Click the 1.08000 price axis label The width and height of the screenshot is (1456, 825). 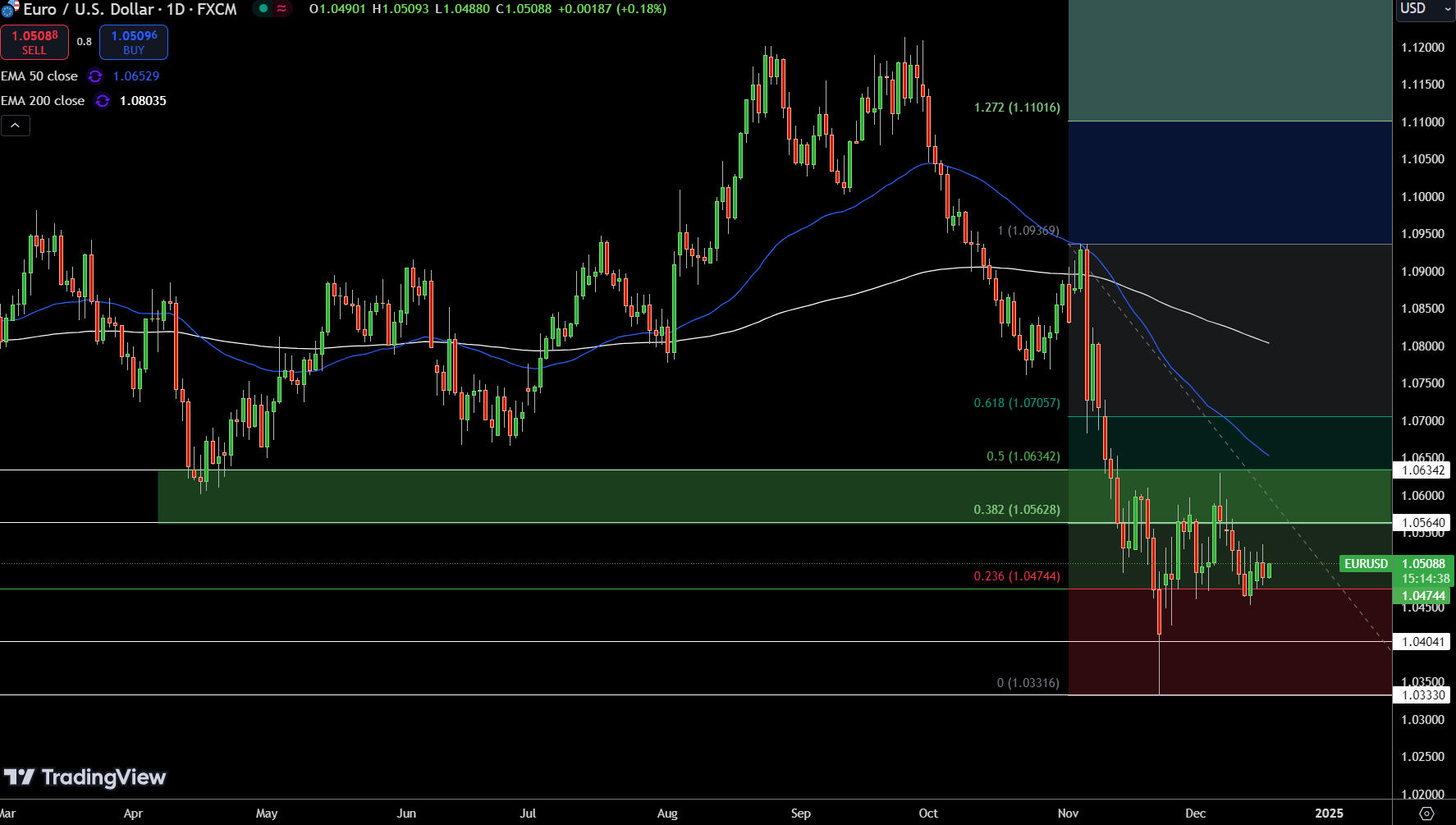pos(1423,346)
